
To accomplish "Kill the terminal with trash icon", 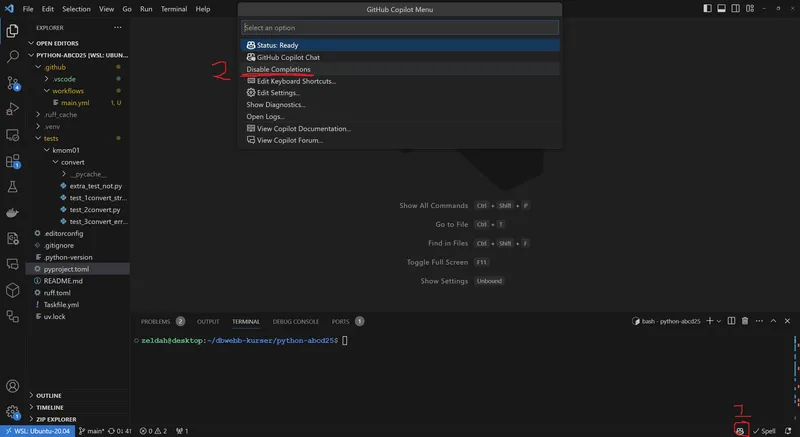I will (x=745, y=321).
